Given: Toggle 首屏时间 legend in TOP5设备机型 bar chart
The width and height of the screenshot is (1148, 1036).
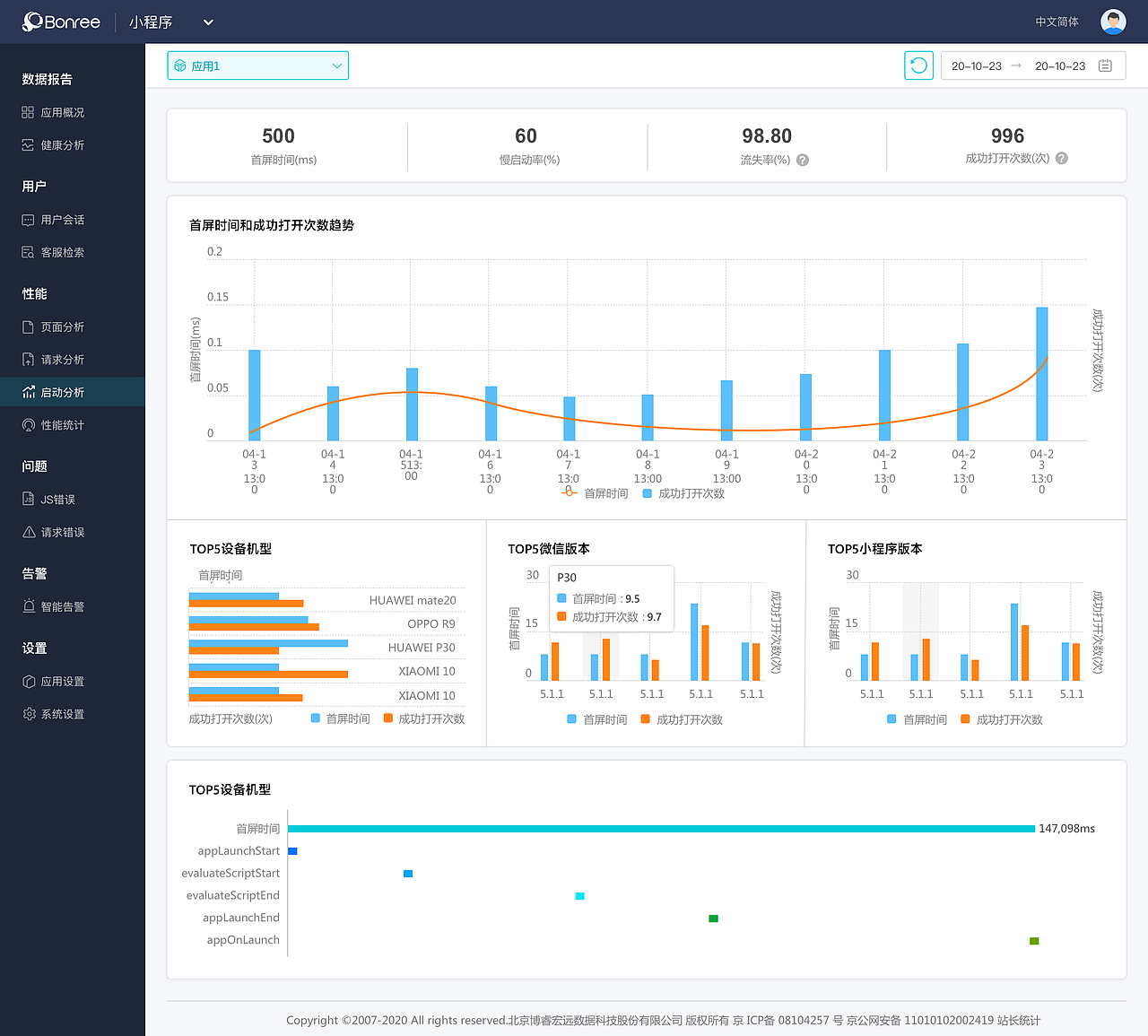Looking at the screenshot, I should [x=341, y=718].
